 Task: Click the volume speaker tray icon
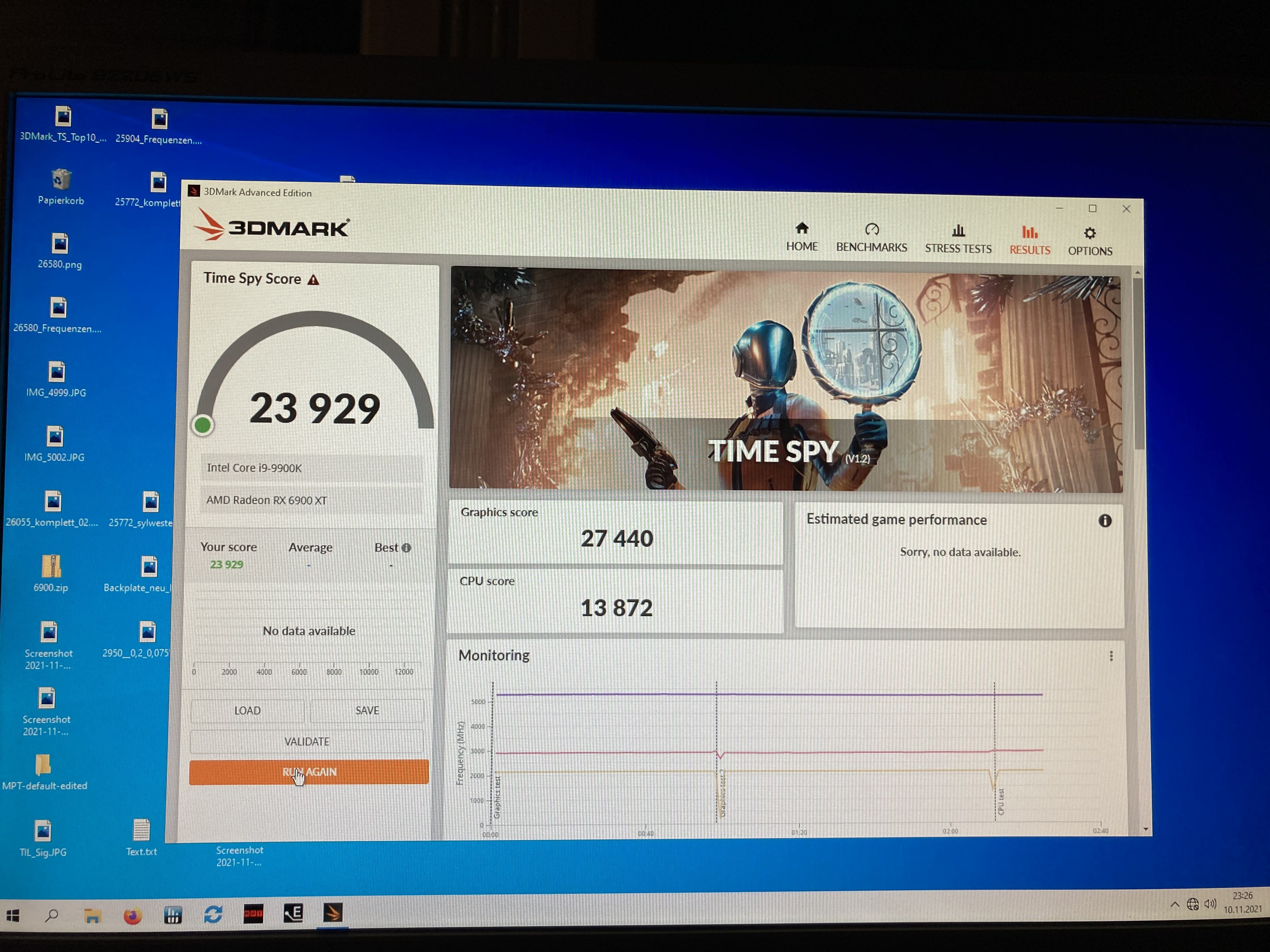tap(1210, 905)
